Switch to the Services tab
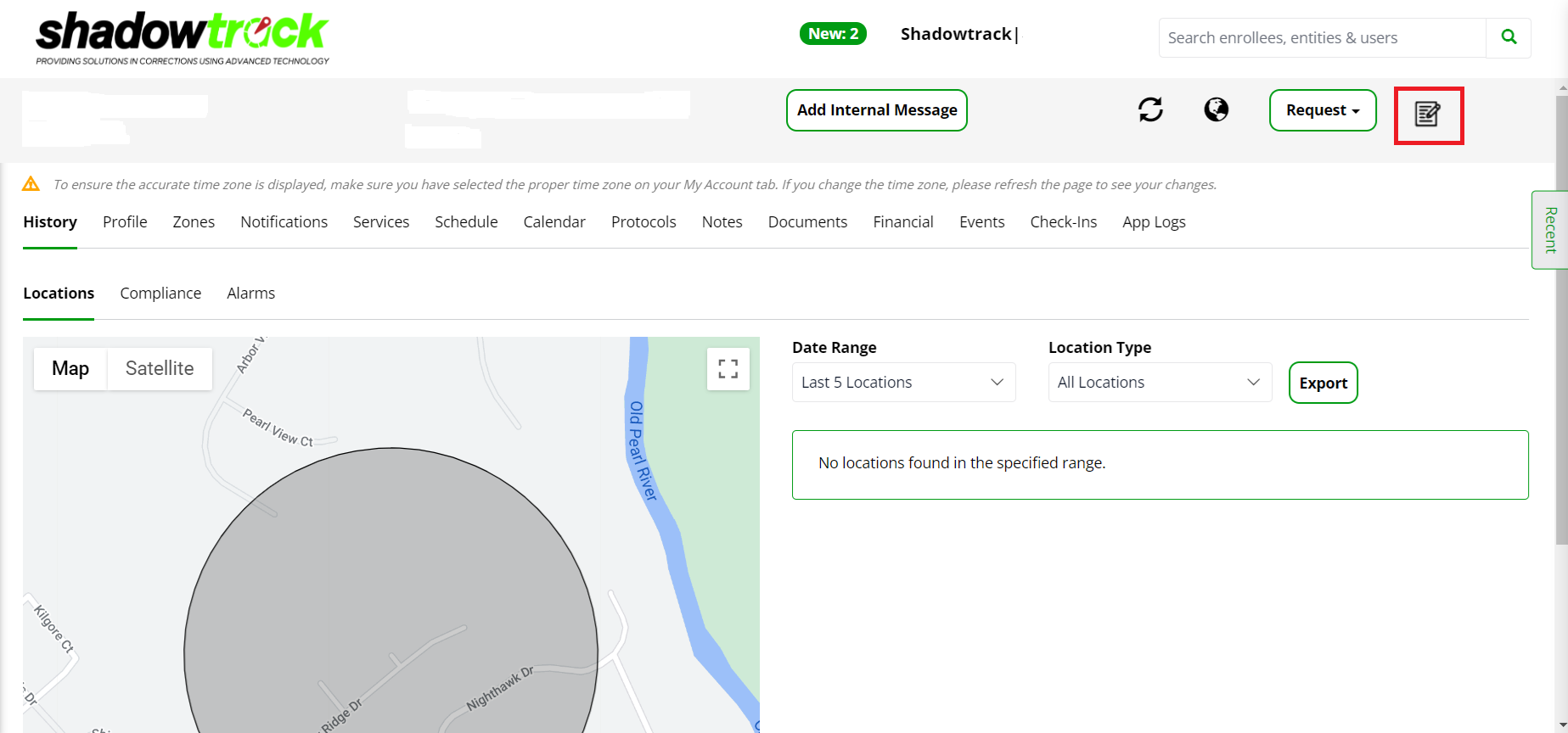The height and width of the screenshot is (733, 1568). pos(381,222)
